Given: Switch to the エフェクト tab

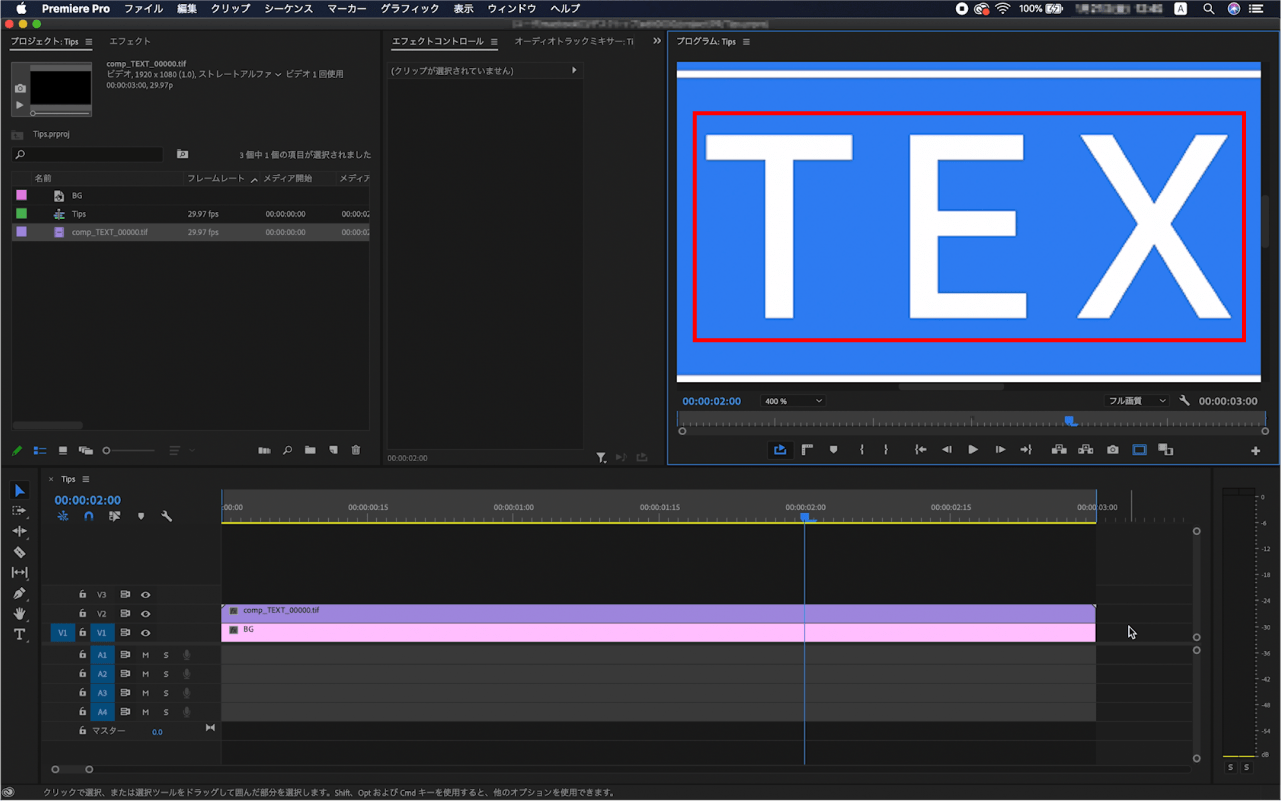Looking at the screenshot, I should (130, 41).
